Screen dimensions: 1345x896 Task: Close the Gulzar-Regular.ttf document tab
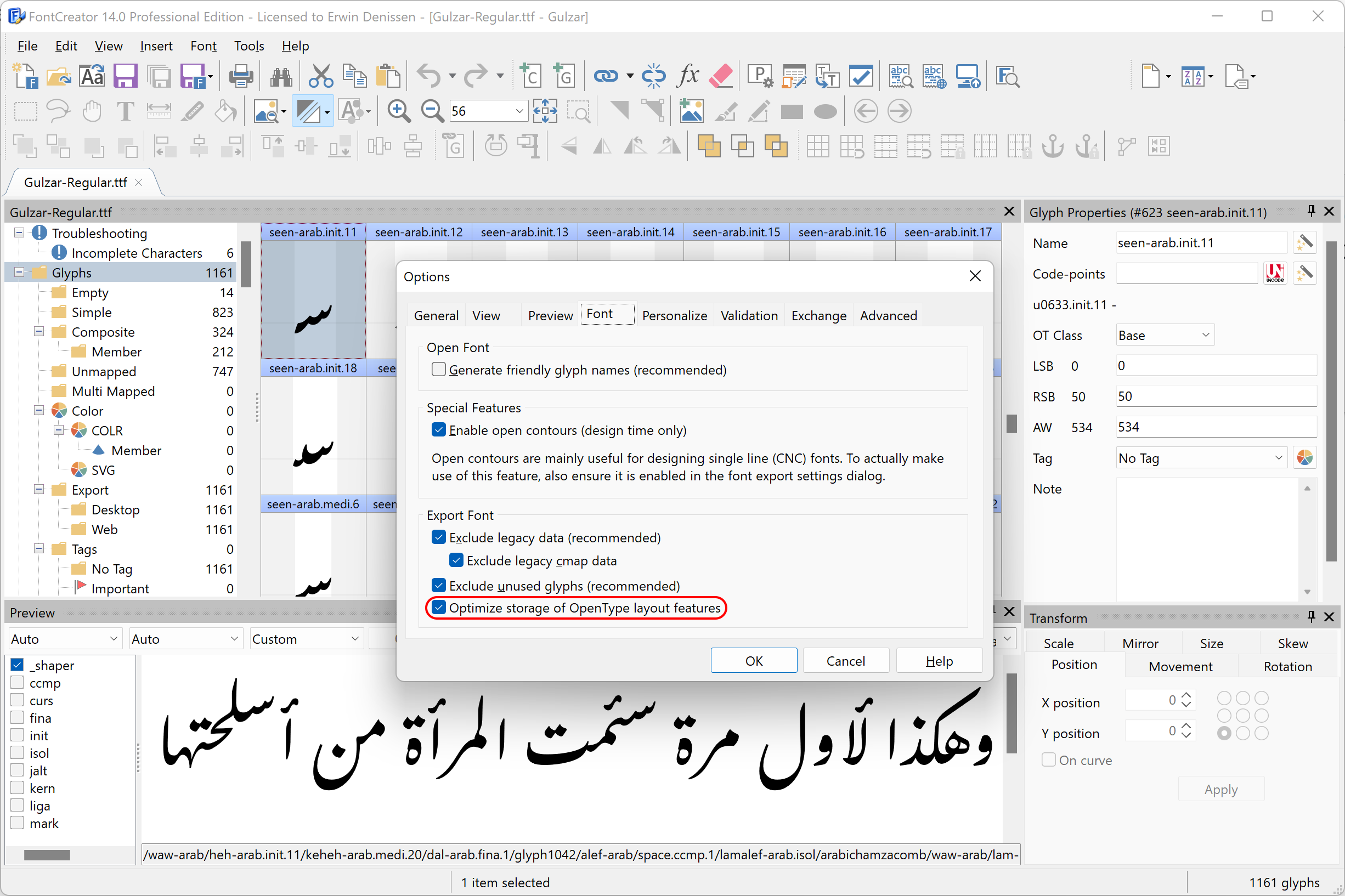point(138,182)
